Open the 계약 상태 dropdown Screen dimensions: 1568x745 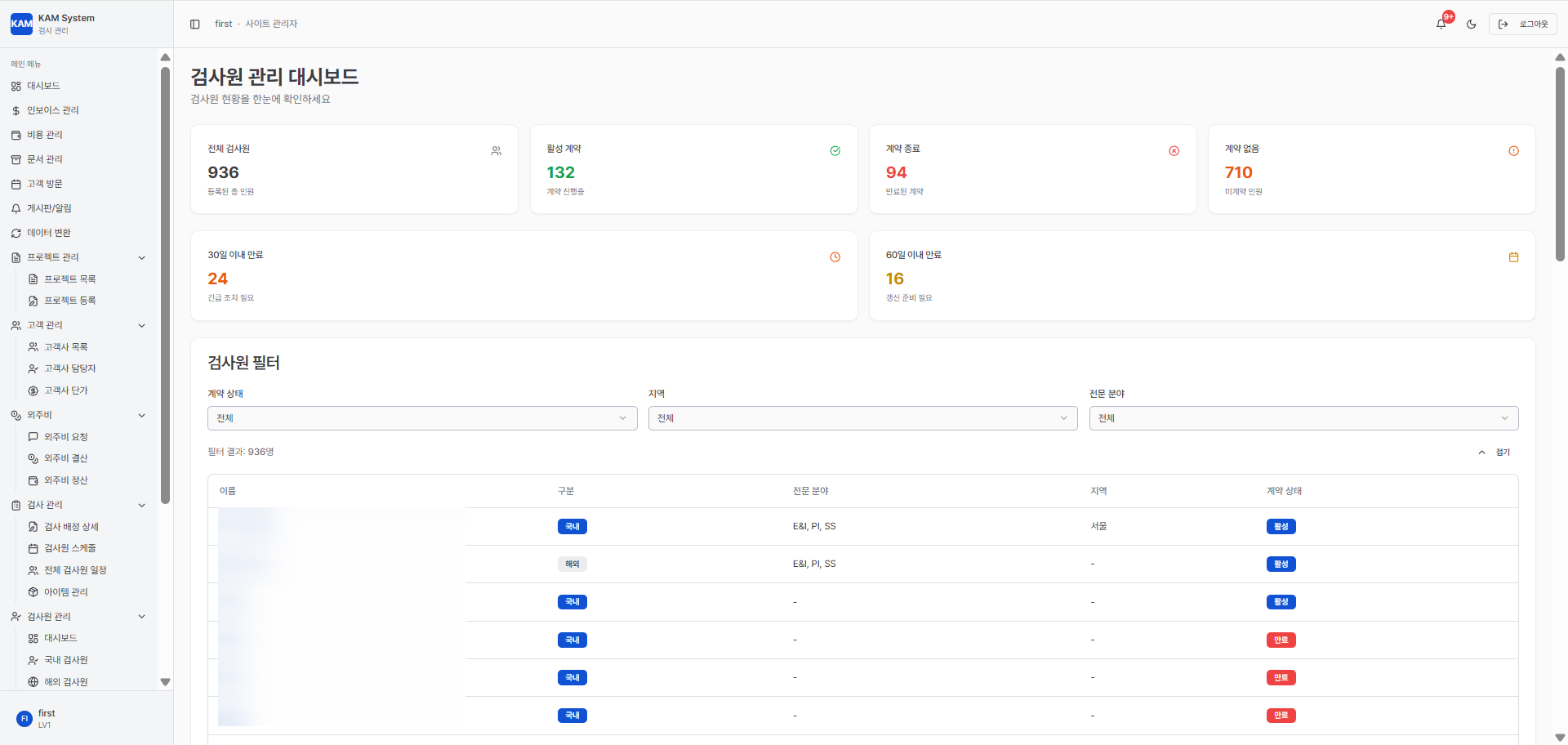tap(421, 418)
